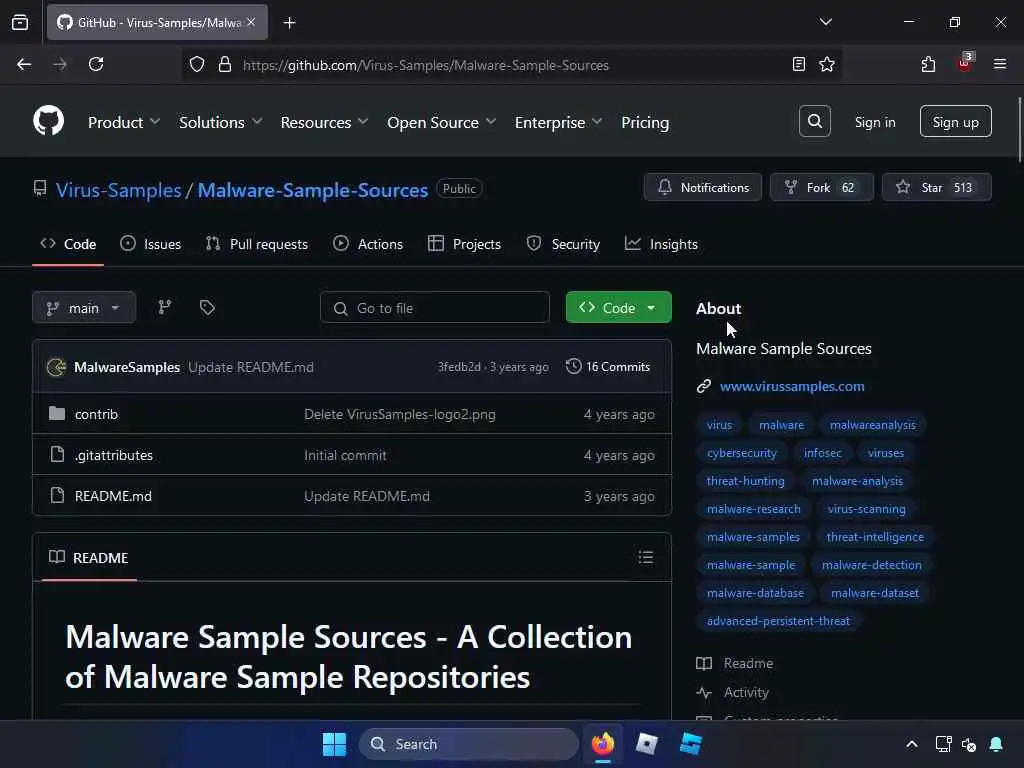Open 16 Commits history link
Image resolution: width=1024 pixels, height=768 pixels.
coord(608,366)
